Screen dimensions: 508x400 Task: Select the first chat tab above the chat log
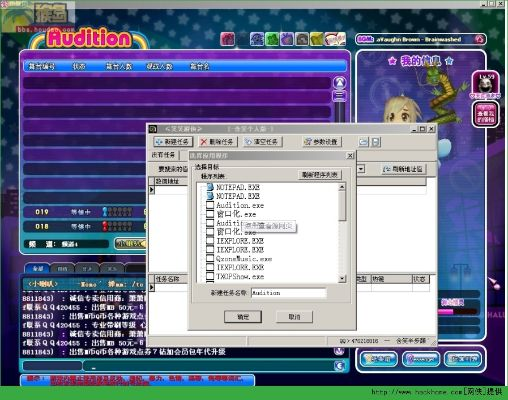coord(37,268)
